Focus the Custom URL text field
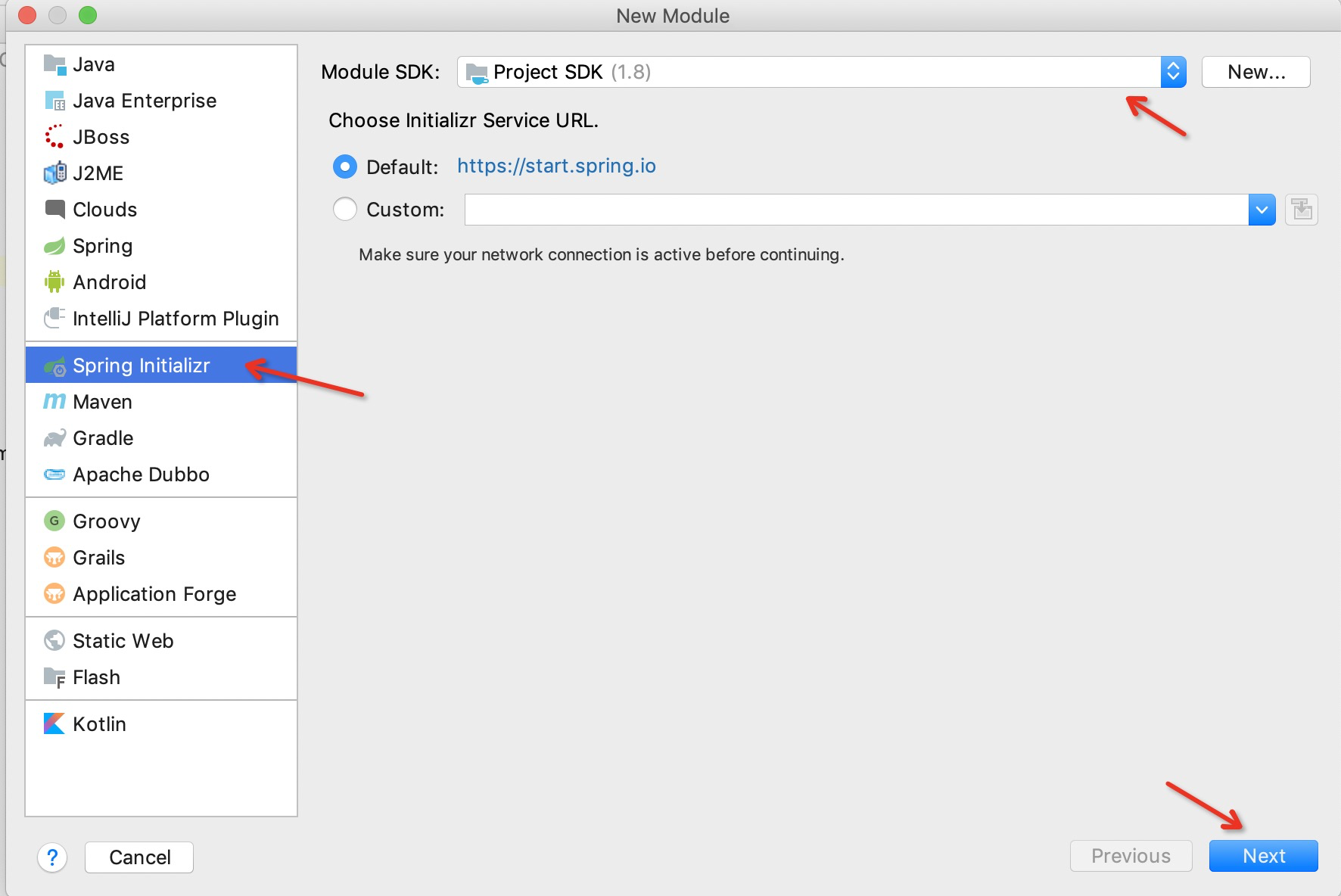This screenshot has height=896, width=1341. click(857, 210)
